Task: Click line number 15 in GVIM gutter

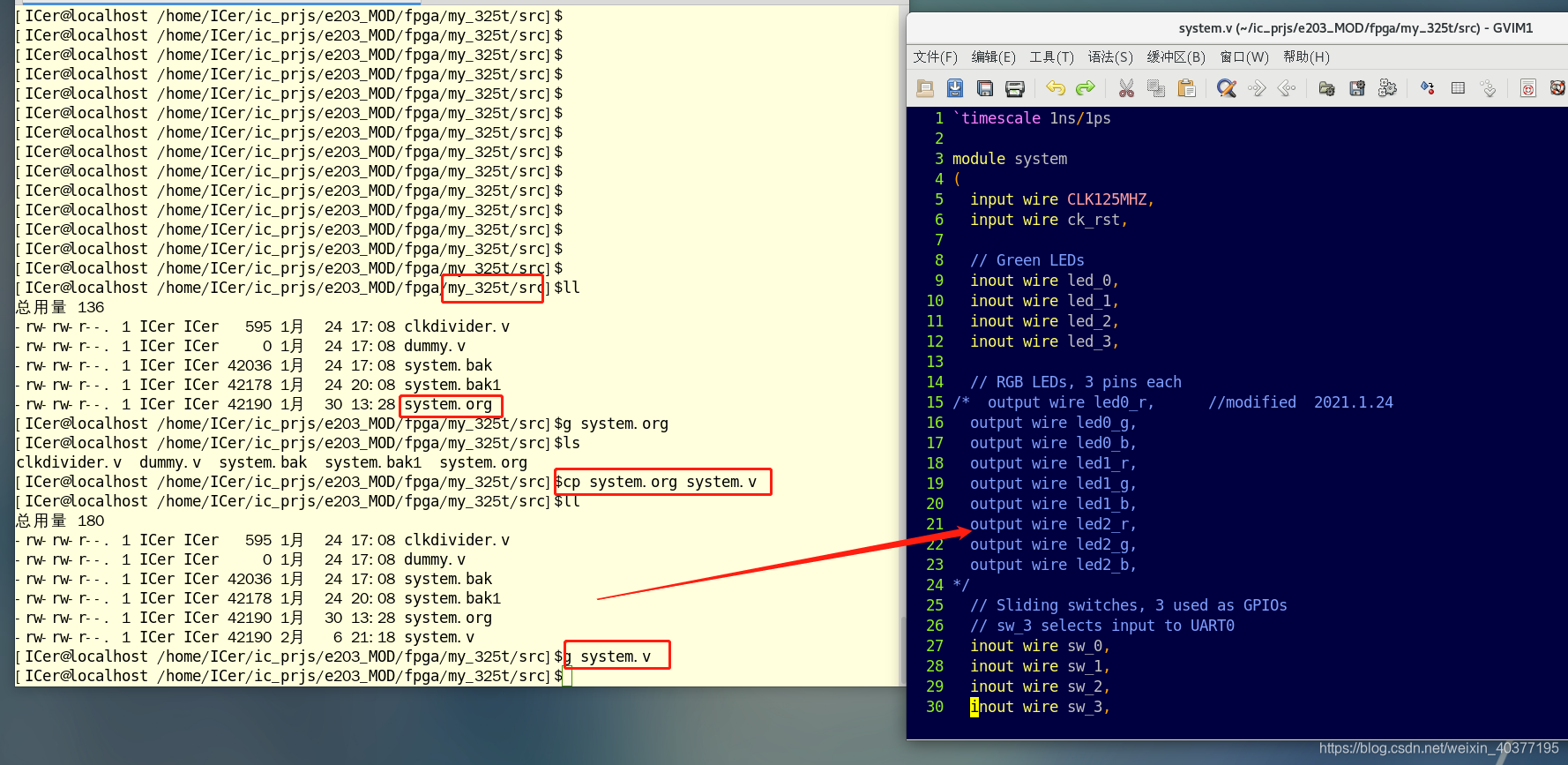Action: coord(935,402)
